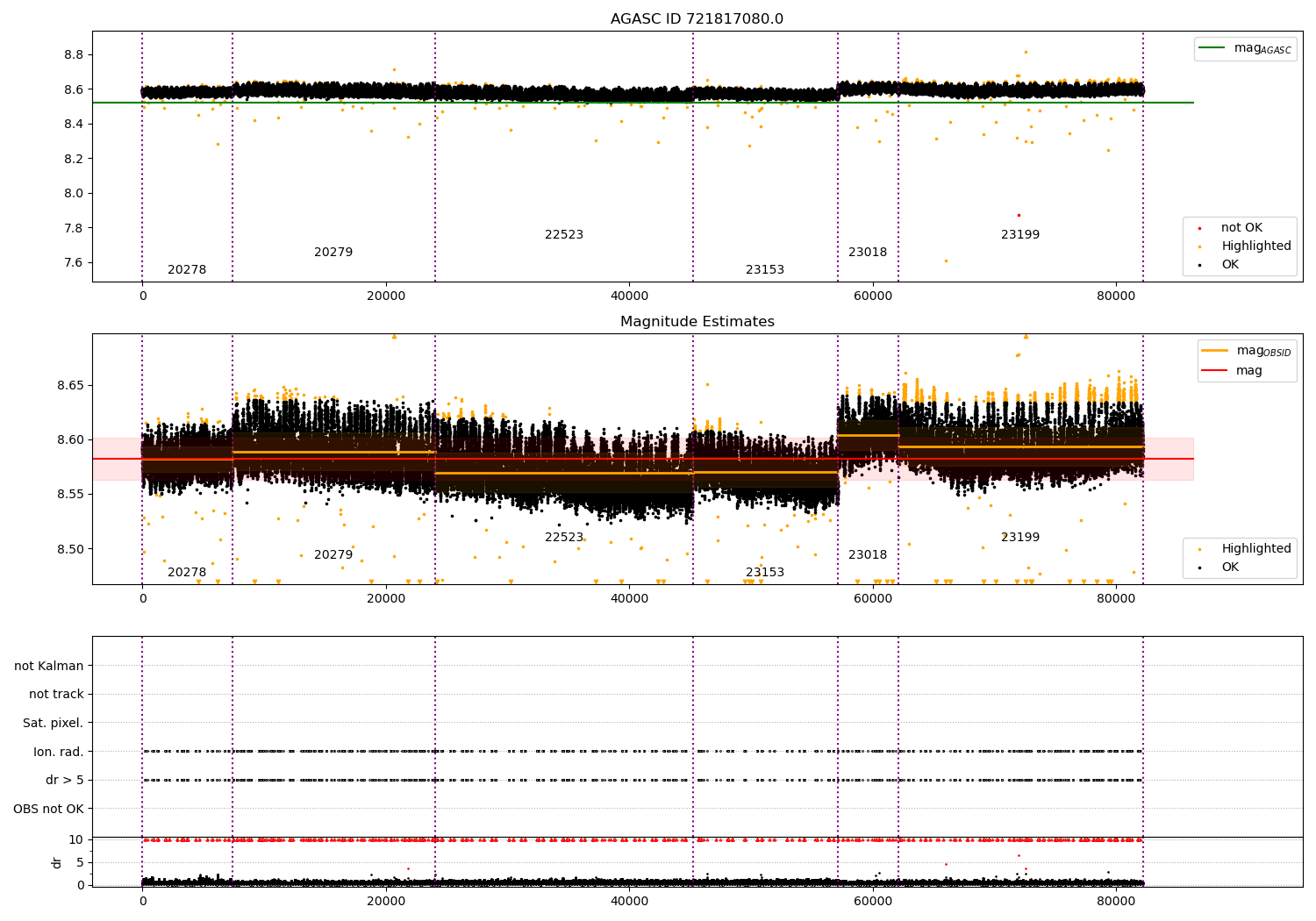Viewport: 1316px width, 921px height.
Task: Click label 20278 in the Magnitude Estimates plot
Action: click(187, 573)
